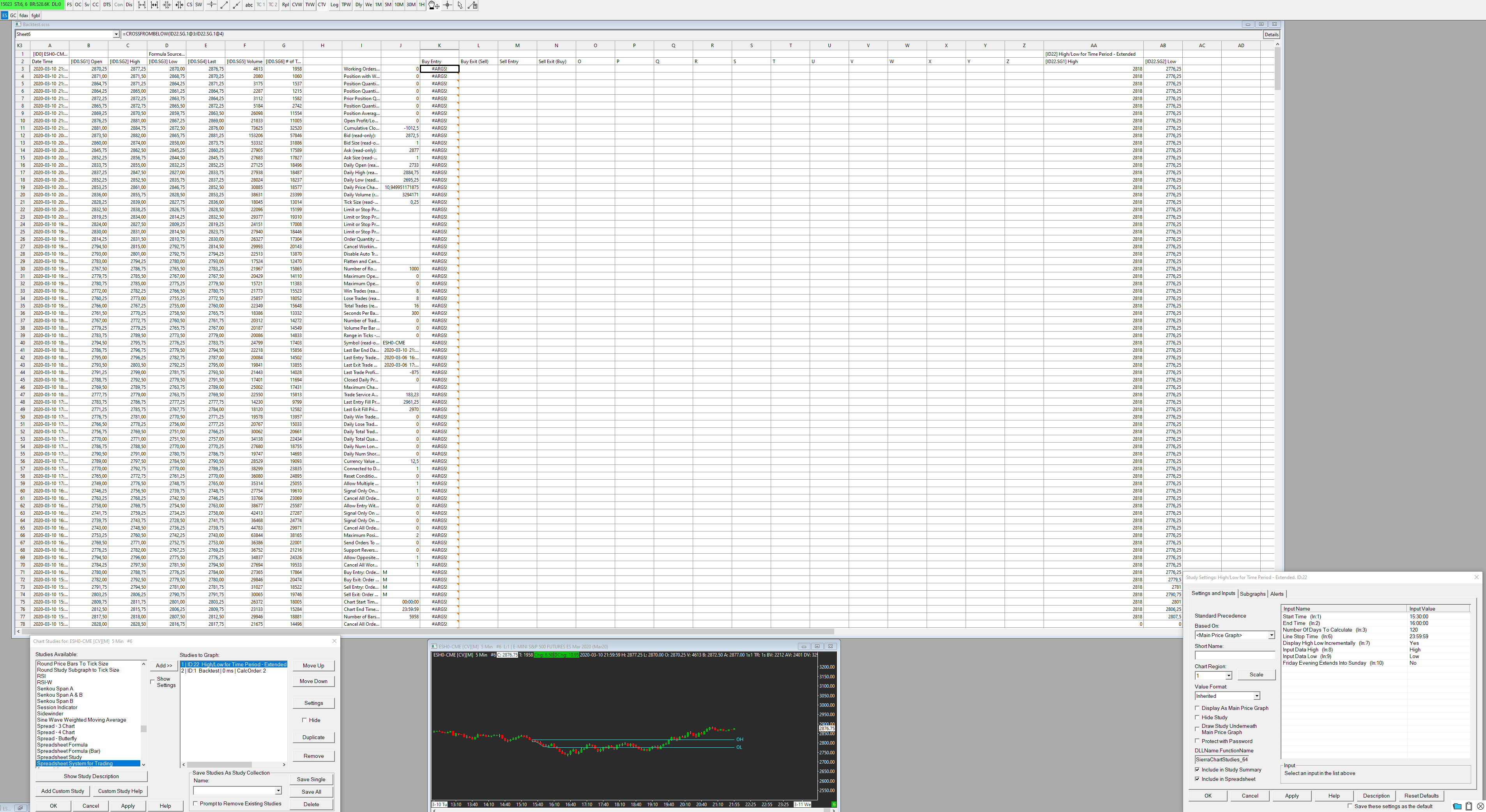The width and height of the screenshot is (1486, 812).
Task: Click the Short Name input field
Action: [1235, 655]
